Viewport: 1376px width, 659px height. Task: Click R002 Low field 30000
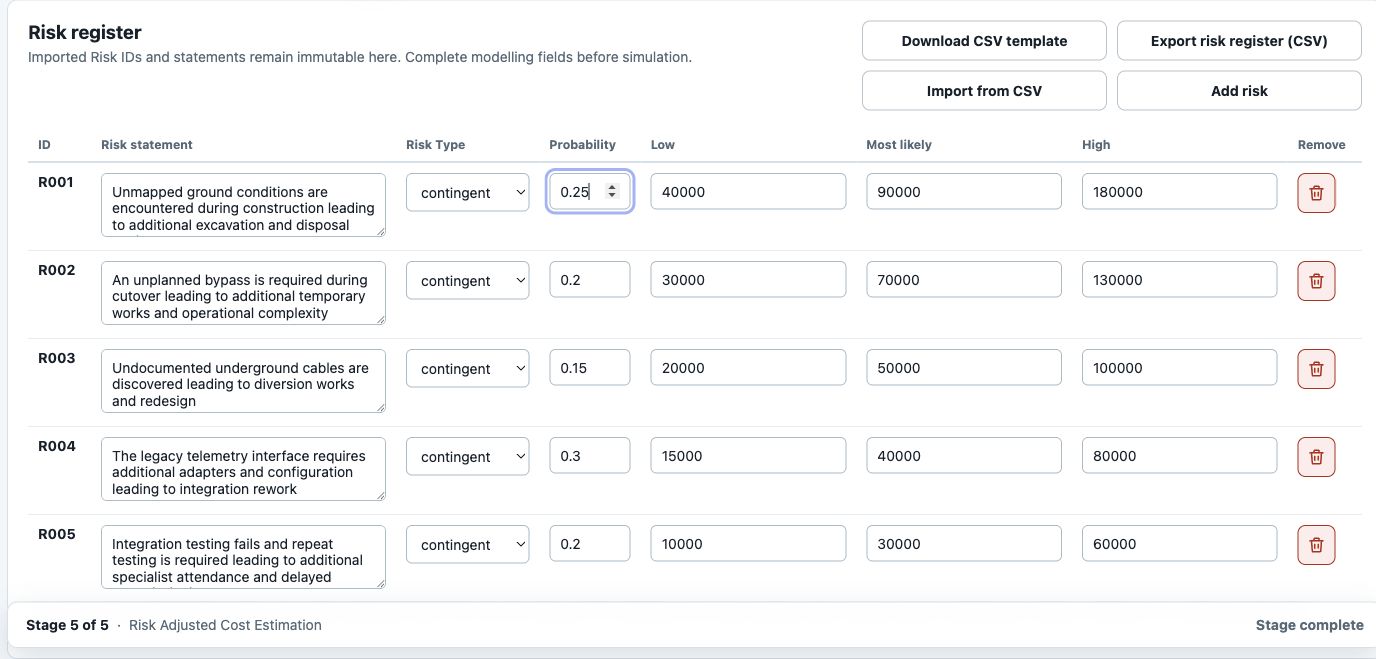click(x=748, y=280)
